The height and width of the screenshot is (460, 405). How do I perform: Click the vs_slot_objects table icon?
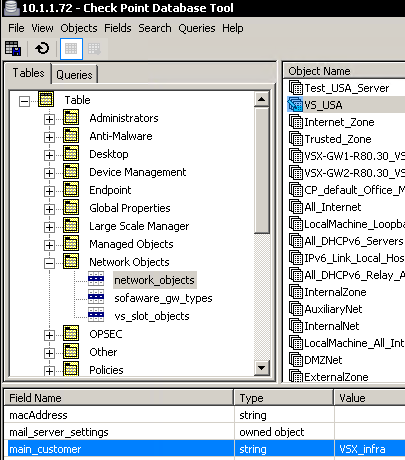(x=96, y=315)
